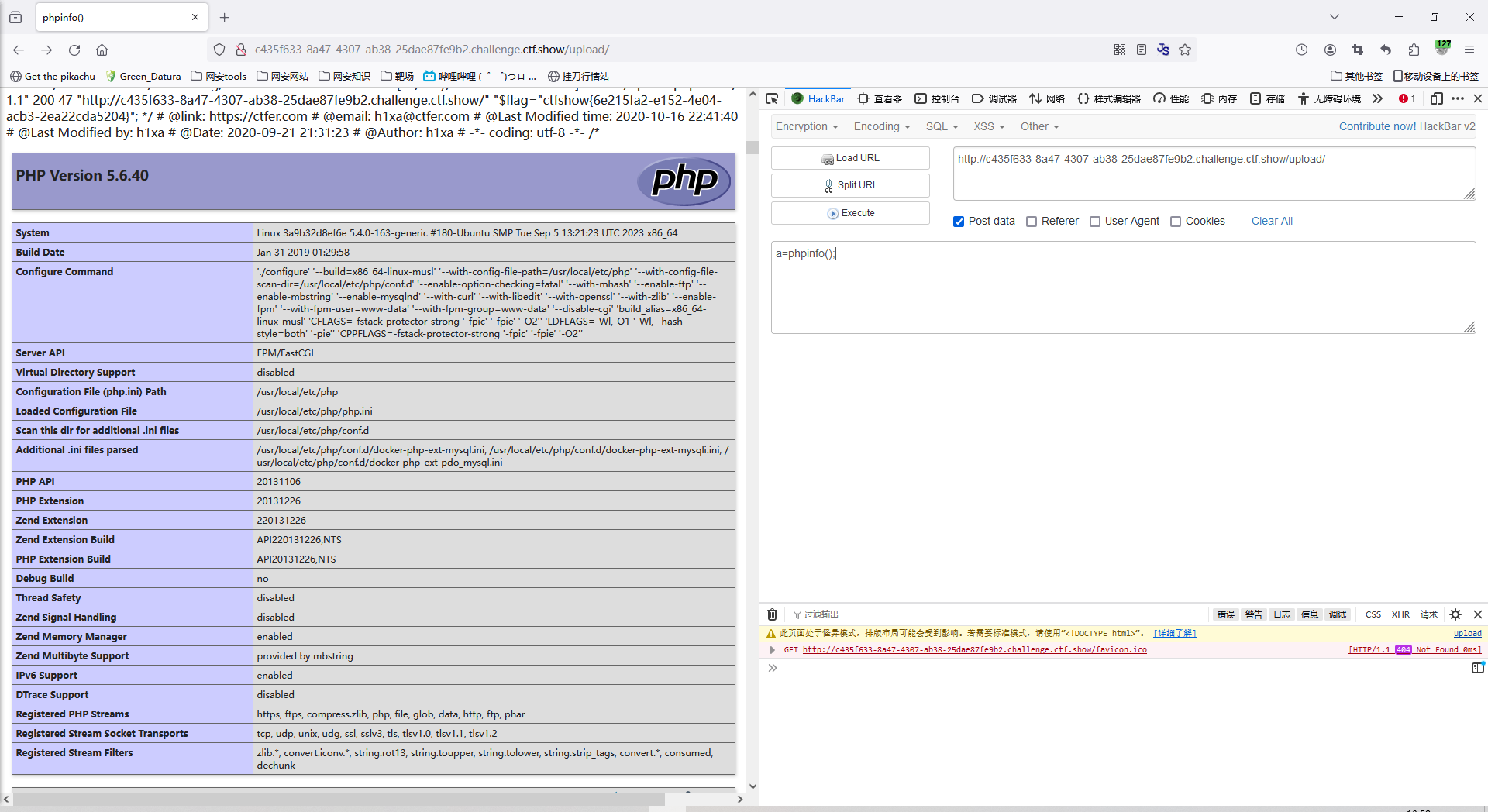Reload the current page
The width and height of the screenshot is (1488, 812).
click(74, 50)
